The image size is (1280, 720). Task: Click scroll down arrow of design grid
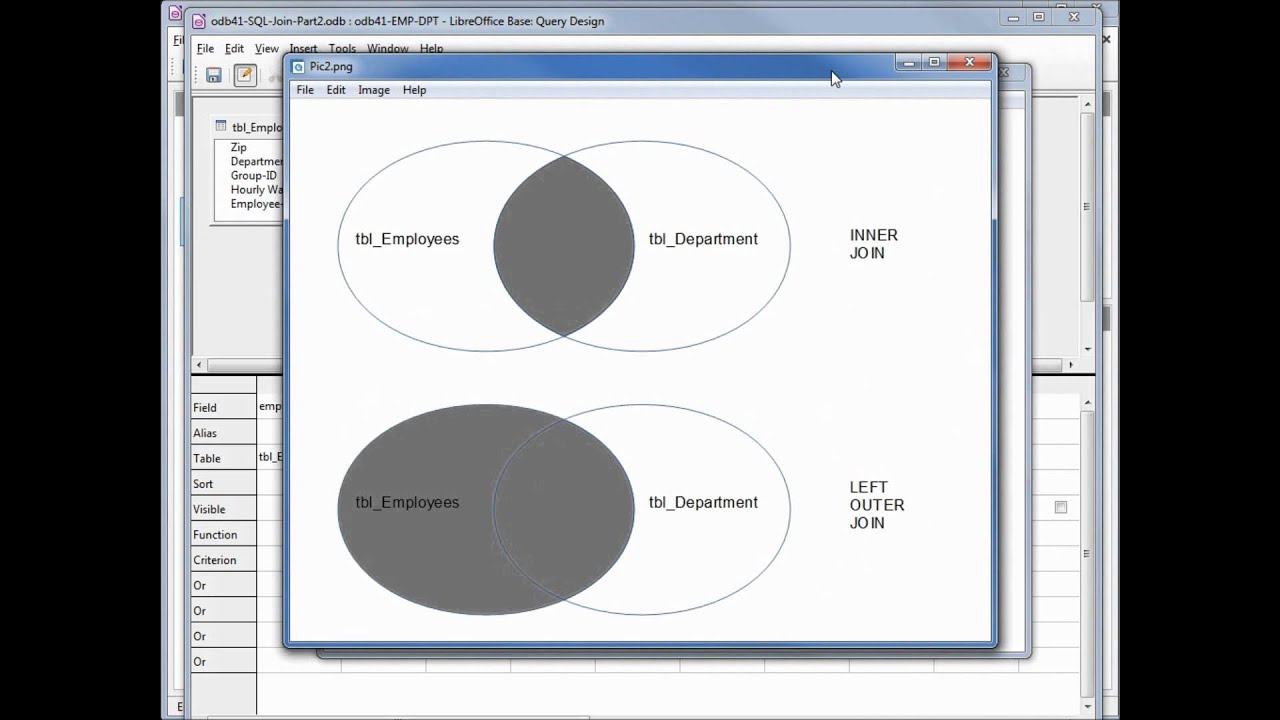pyautogui.click(x=1087, y=707)
